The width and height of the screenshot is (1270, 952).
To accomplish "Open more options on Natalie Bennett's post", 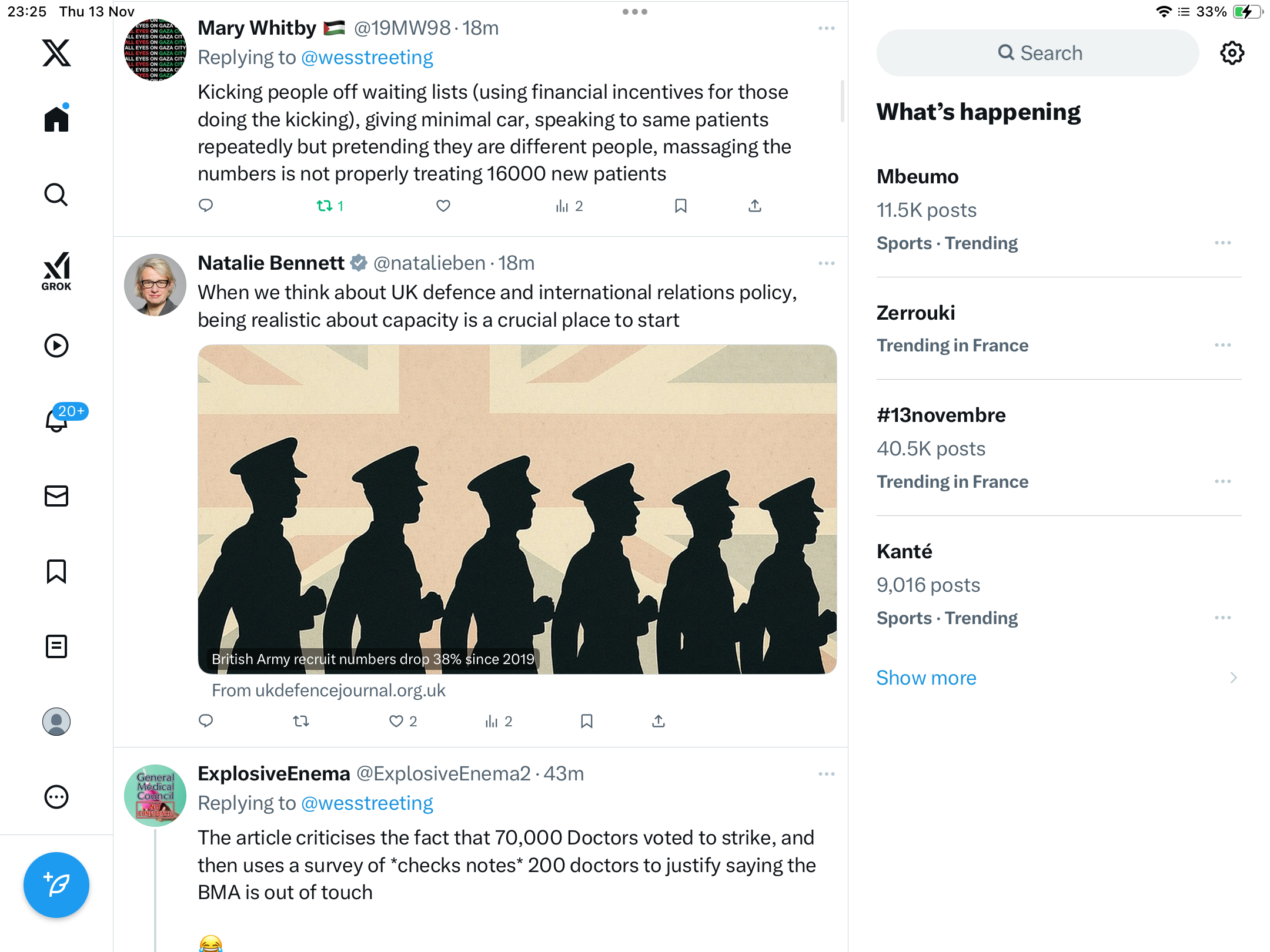I will [826, 263].
